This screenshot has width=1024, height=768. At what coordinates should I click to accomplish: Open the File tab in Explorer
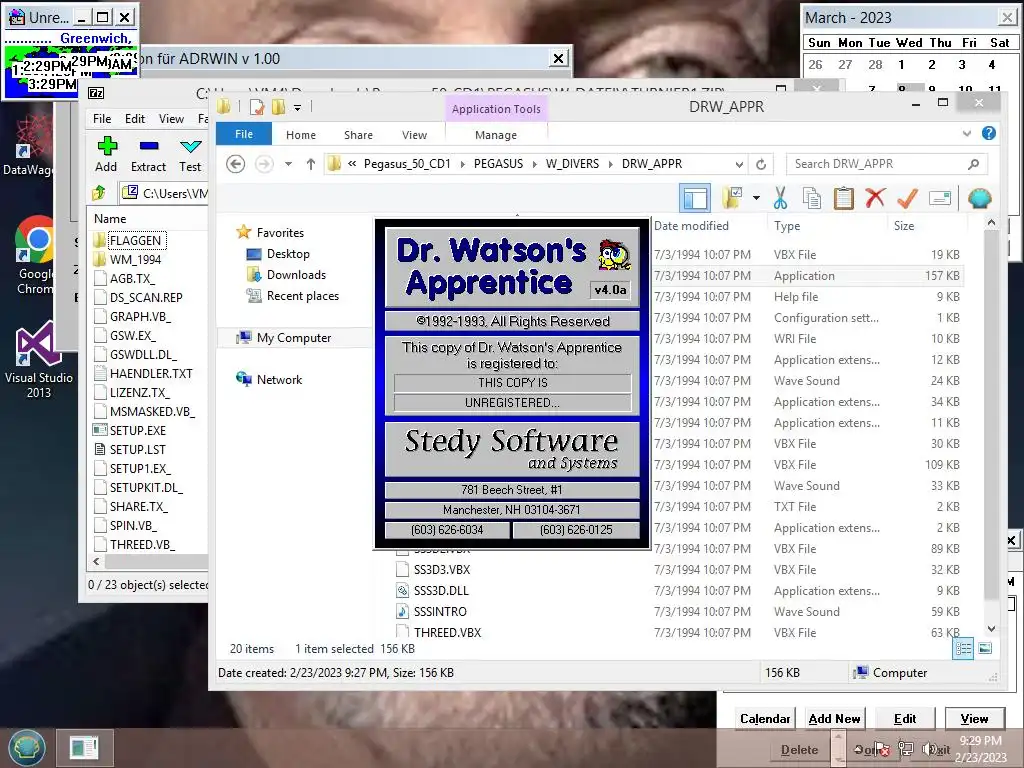[244, 134]
